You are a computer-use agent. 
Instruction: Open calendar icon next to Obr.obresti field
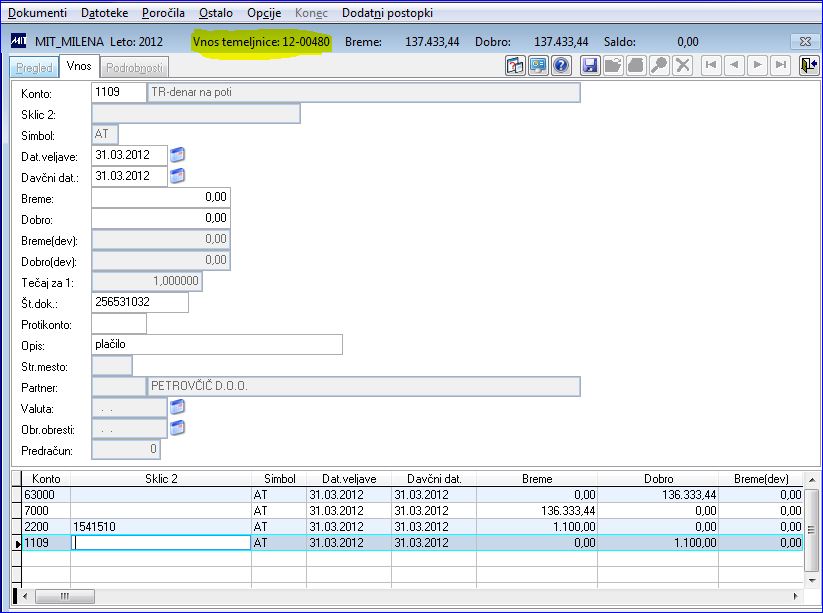[177, 428]
